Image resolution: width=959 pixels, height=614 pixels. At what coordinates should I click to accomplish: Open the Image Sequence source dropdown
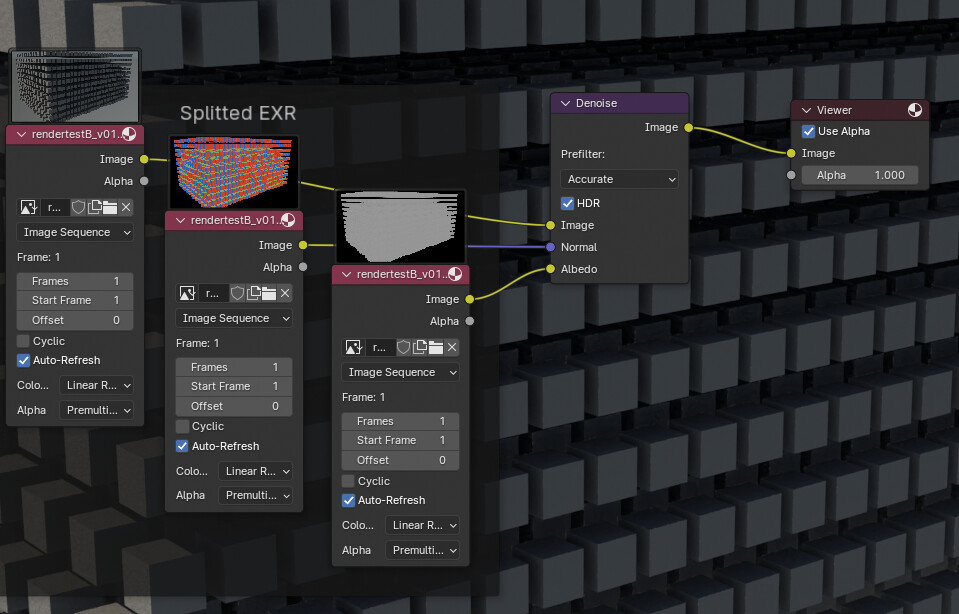75,232
